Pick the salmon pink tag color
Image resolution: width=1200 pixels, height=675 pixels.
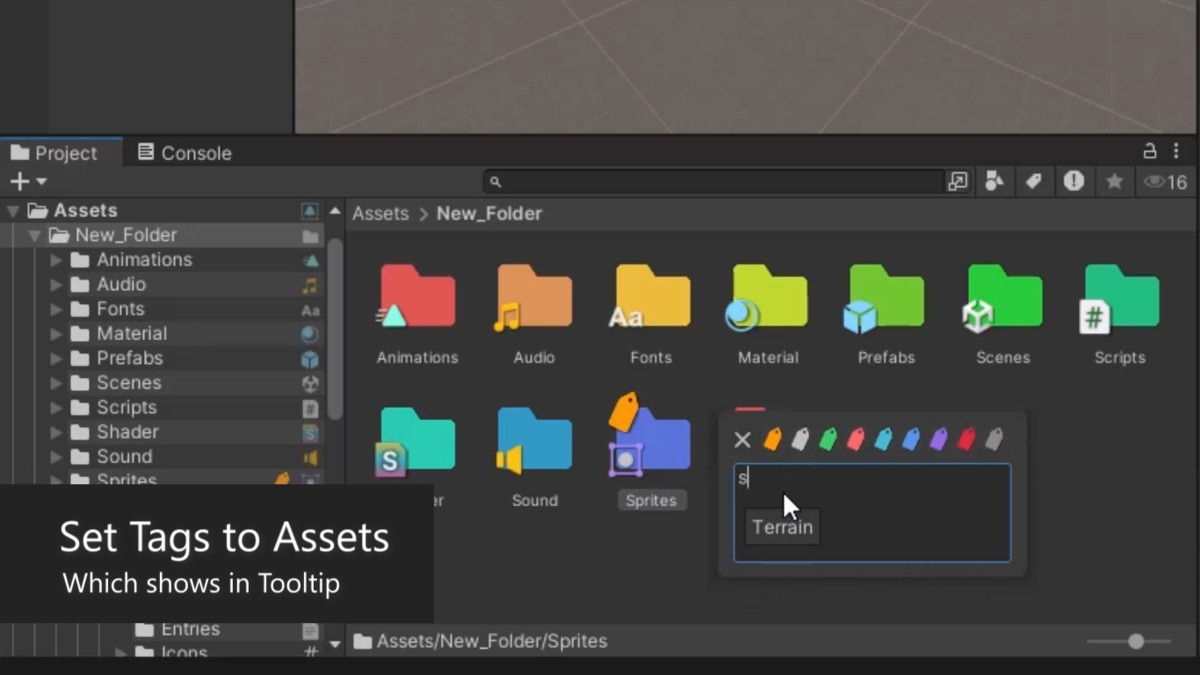(x=855, y=439)
